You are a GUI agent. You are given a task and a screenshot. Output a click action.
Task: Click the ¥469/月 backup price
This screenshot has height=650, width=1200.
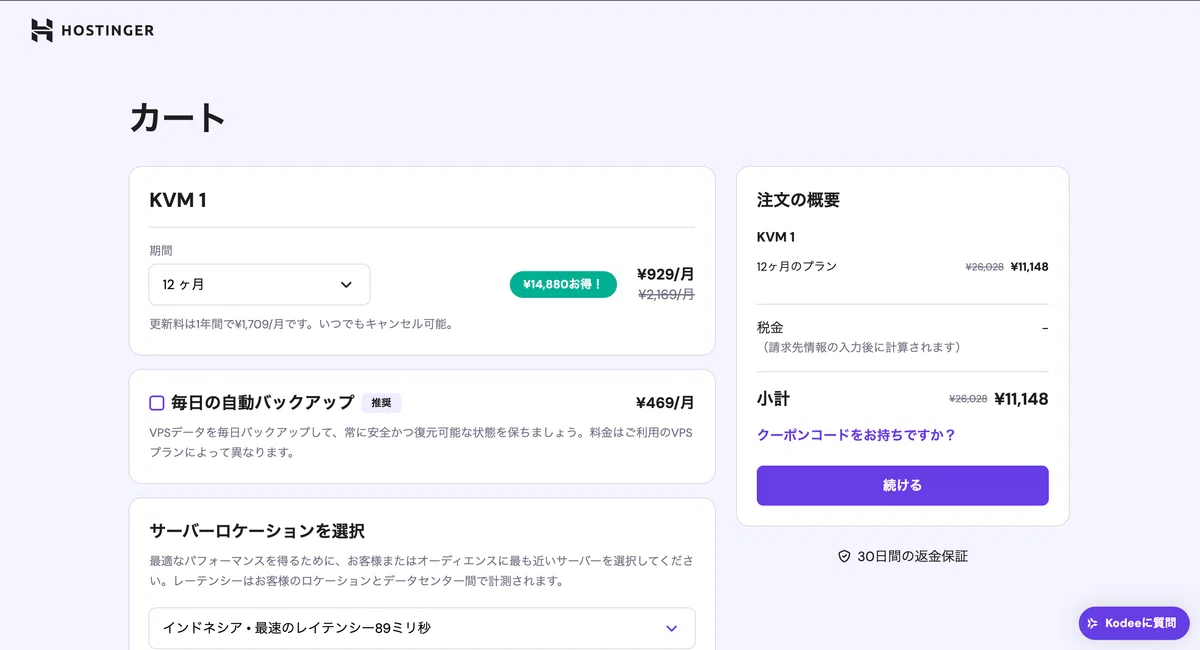click(665, 403)
